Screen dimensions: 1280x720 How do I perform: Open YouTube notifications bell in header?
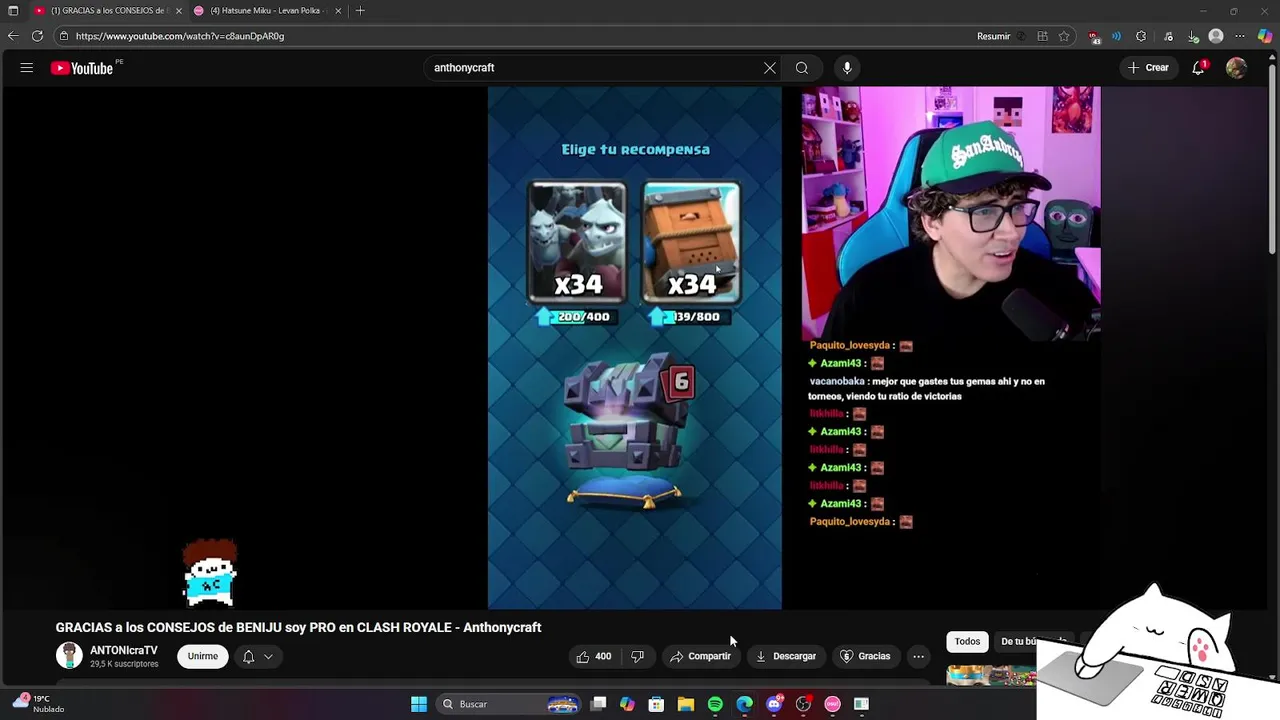tap(1198, 68)
